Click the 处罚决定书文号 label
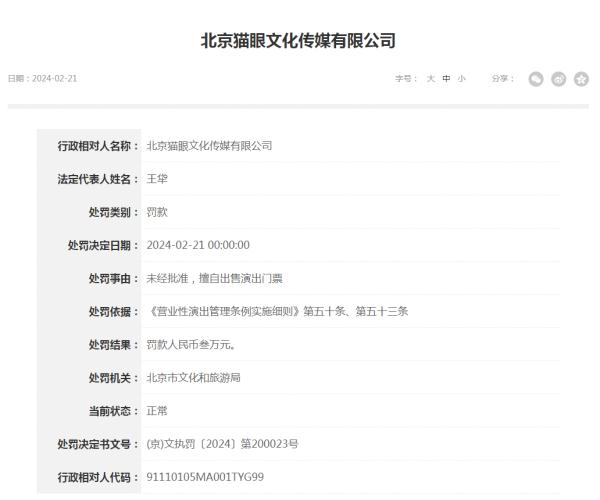 [x=98, y=444]
